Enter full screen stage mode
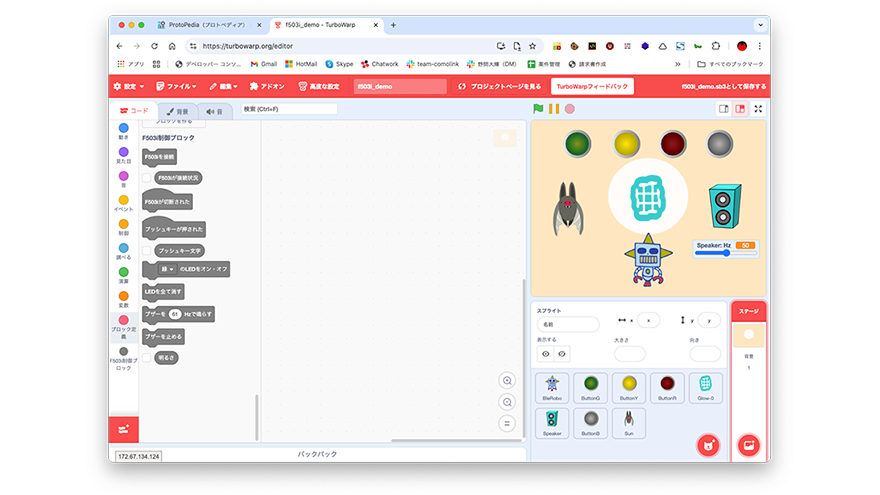 [758, 109]
